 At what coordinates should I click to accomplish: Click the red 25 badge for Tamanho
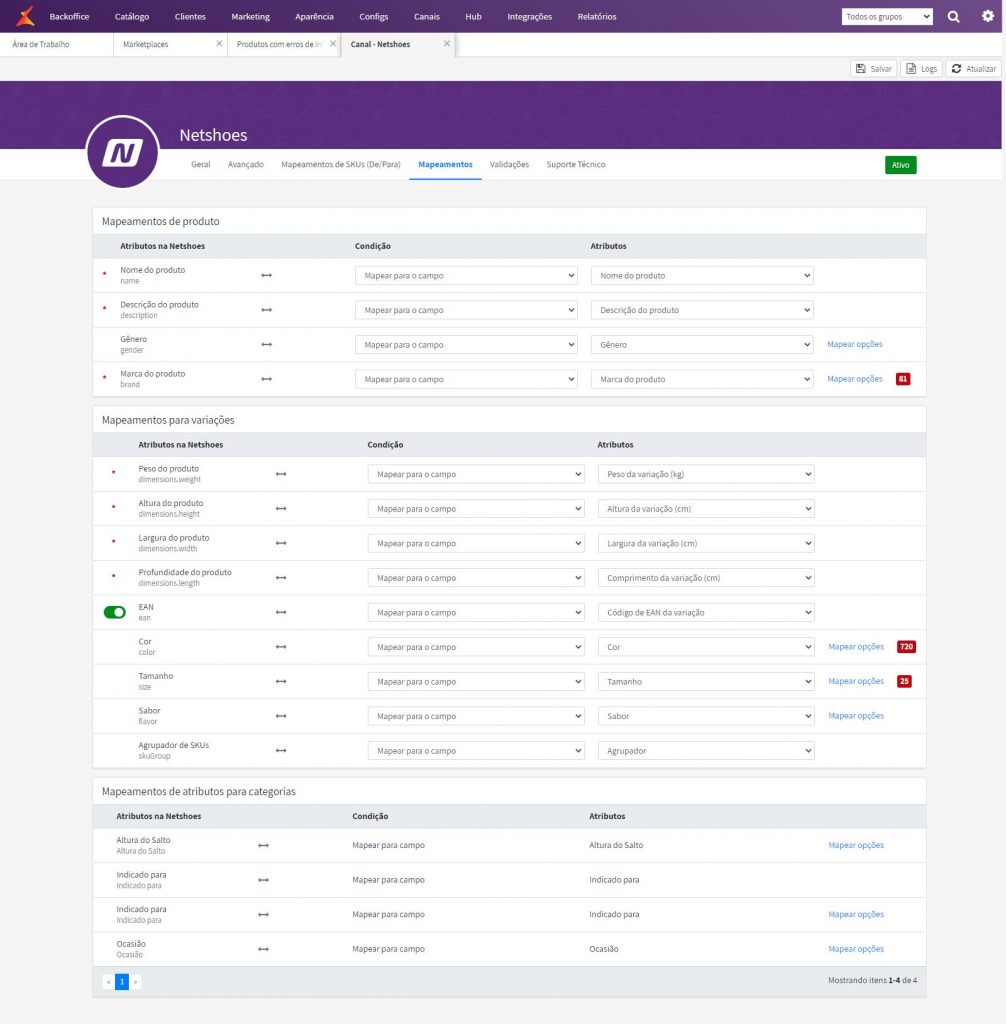tap(904, 681)
